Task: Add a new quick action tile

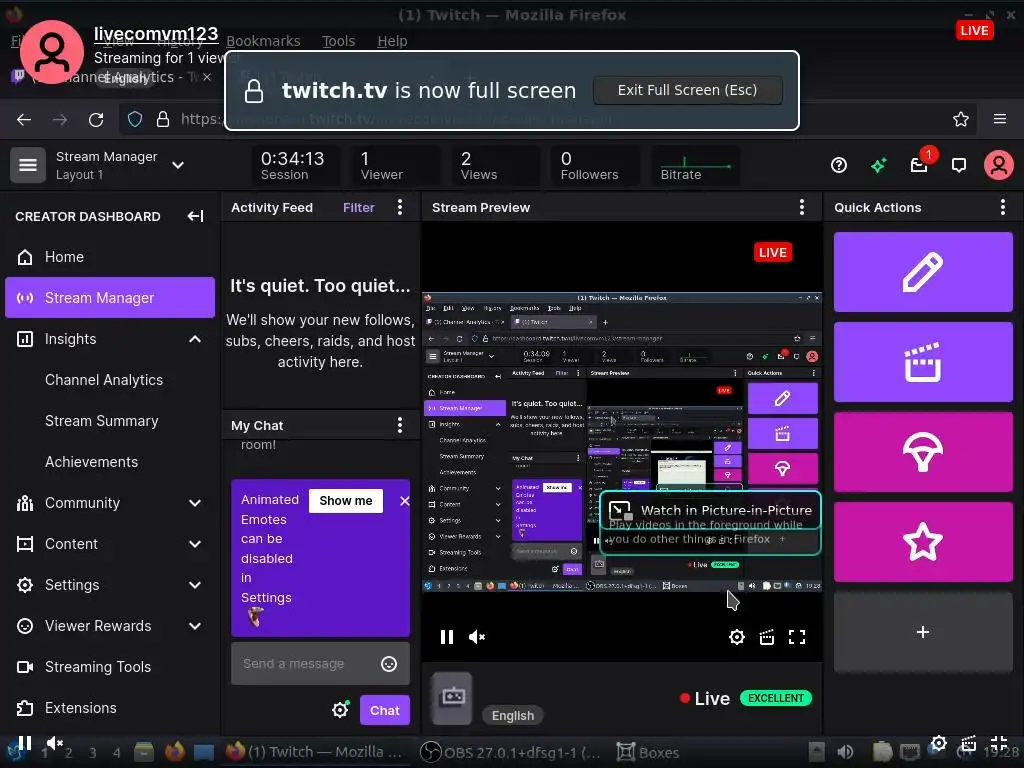Action: tap(922, 632)
